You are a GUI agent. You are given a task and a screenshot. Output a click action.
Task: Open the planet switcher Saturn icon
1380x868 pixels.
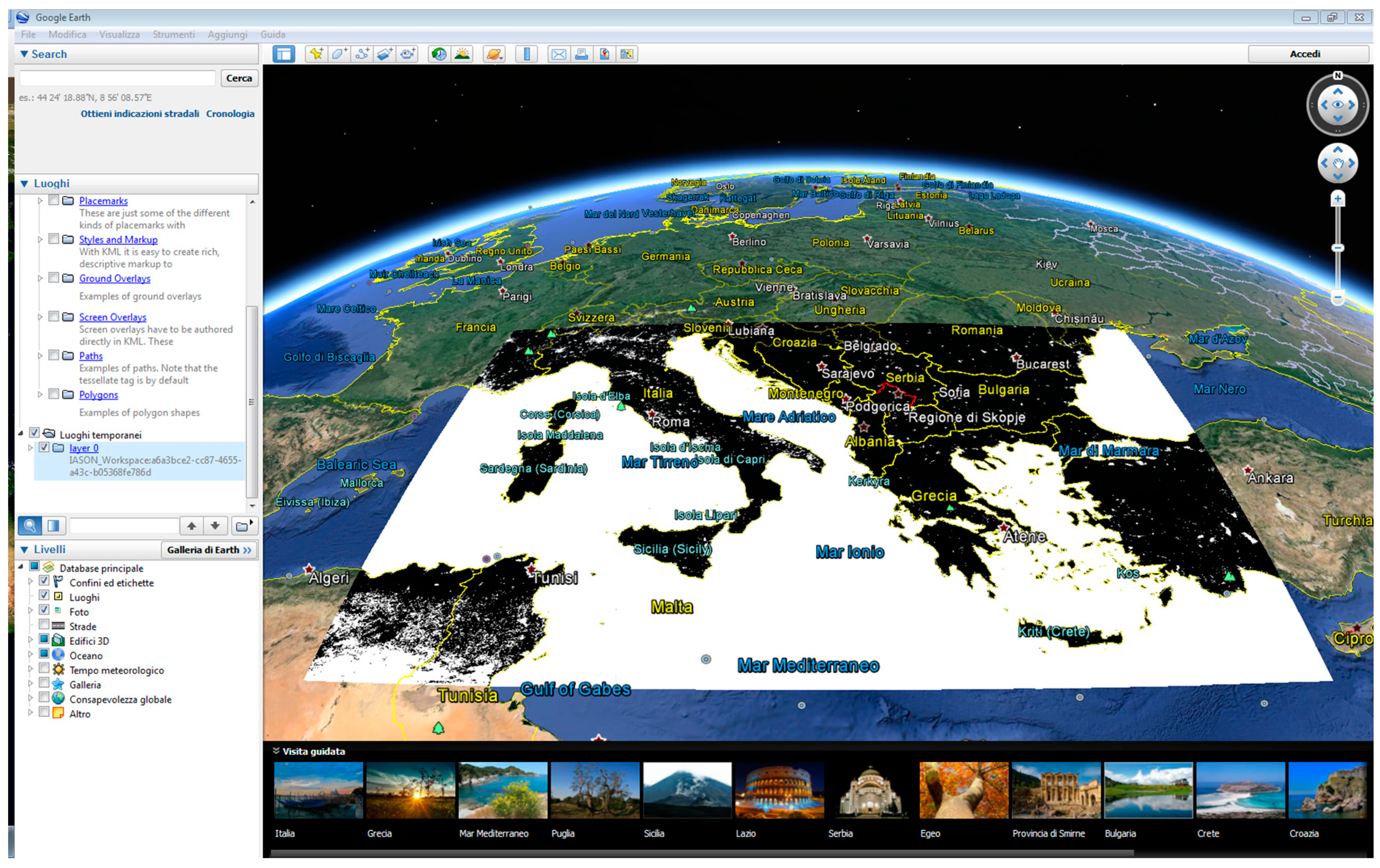coord(494,54)
